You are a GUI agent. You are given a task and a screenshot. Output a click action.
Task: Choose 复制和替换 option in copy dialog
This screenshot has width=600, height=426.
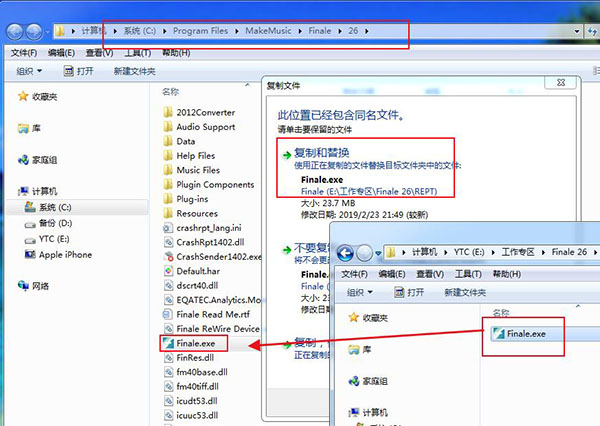coord(321,153)
